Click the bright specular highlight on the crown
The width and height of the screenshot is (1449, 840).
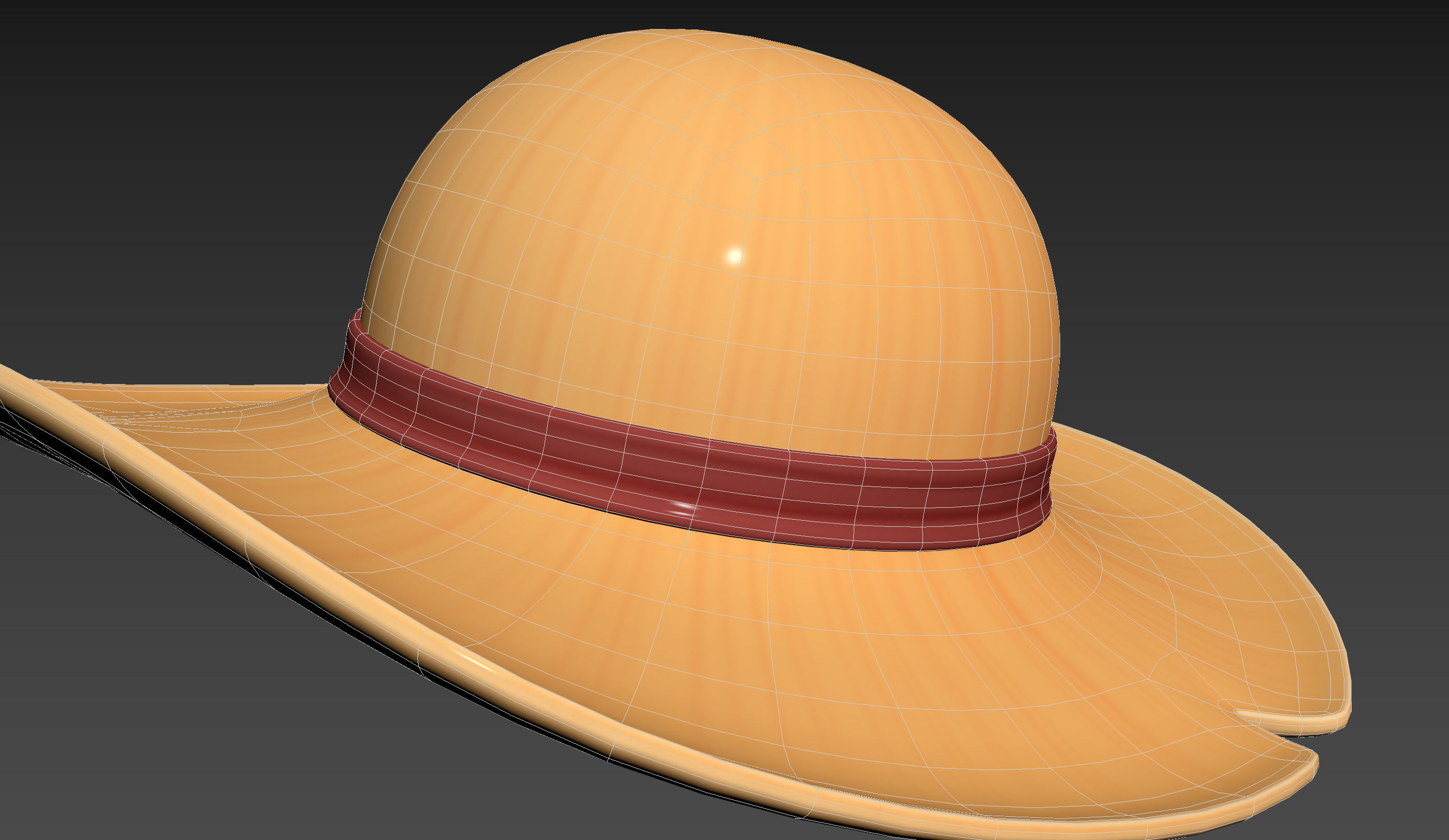tap(734, 256)
